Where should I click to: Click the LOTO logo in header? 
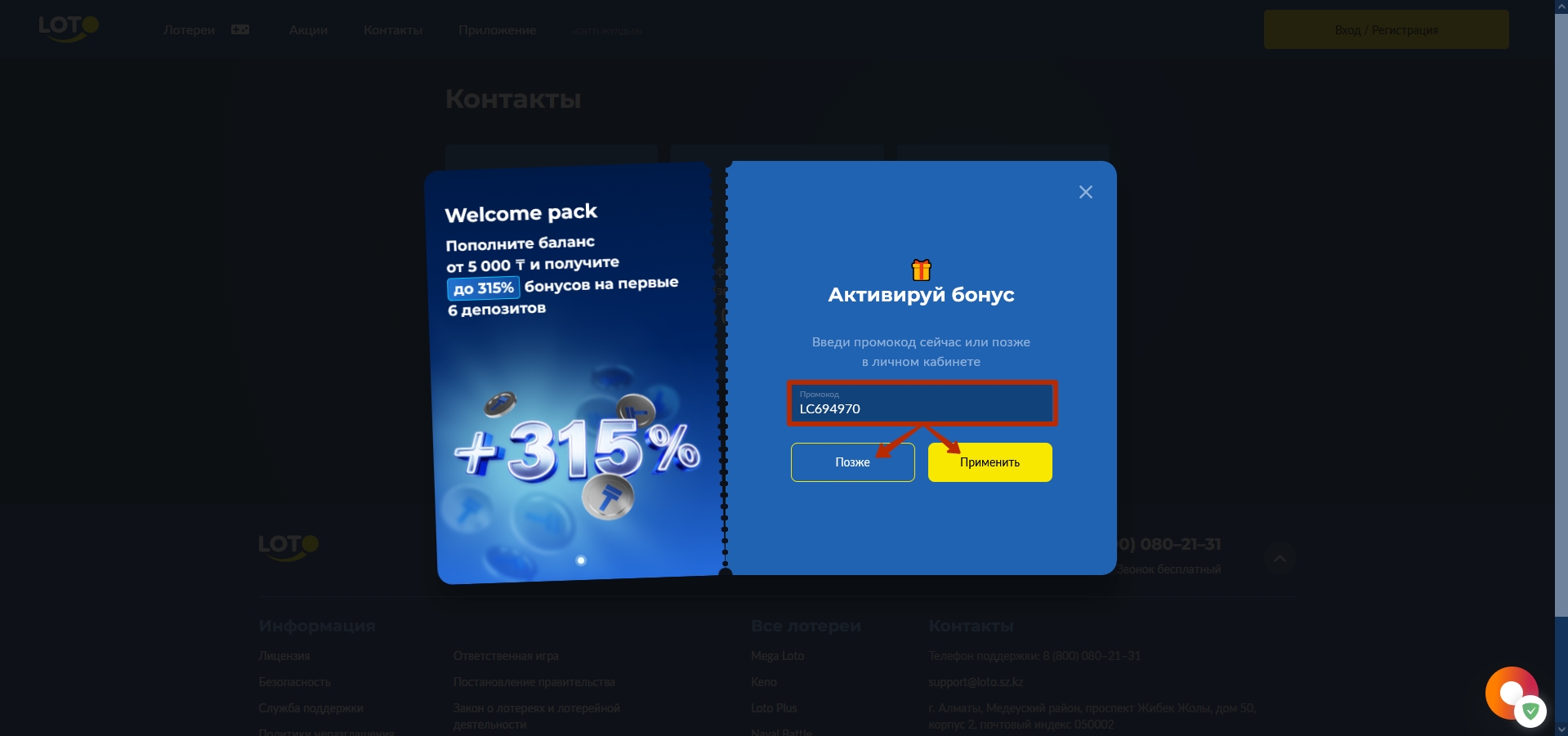(69, 29)
